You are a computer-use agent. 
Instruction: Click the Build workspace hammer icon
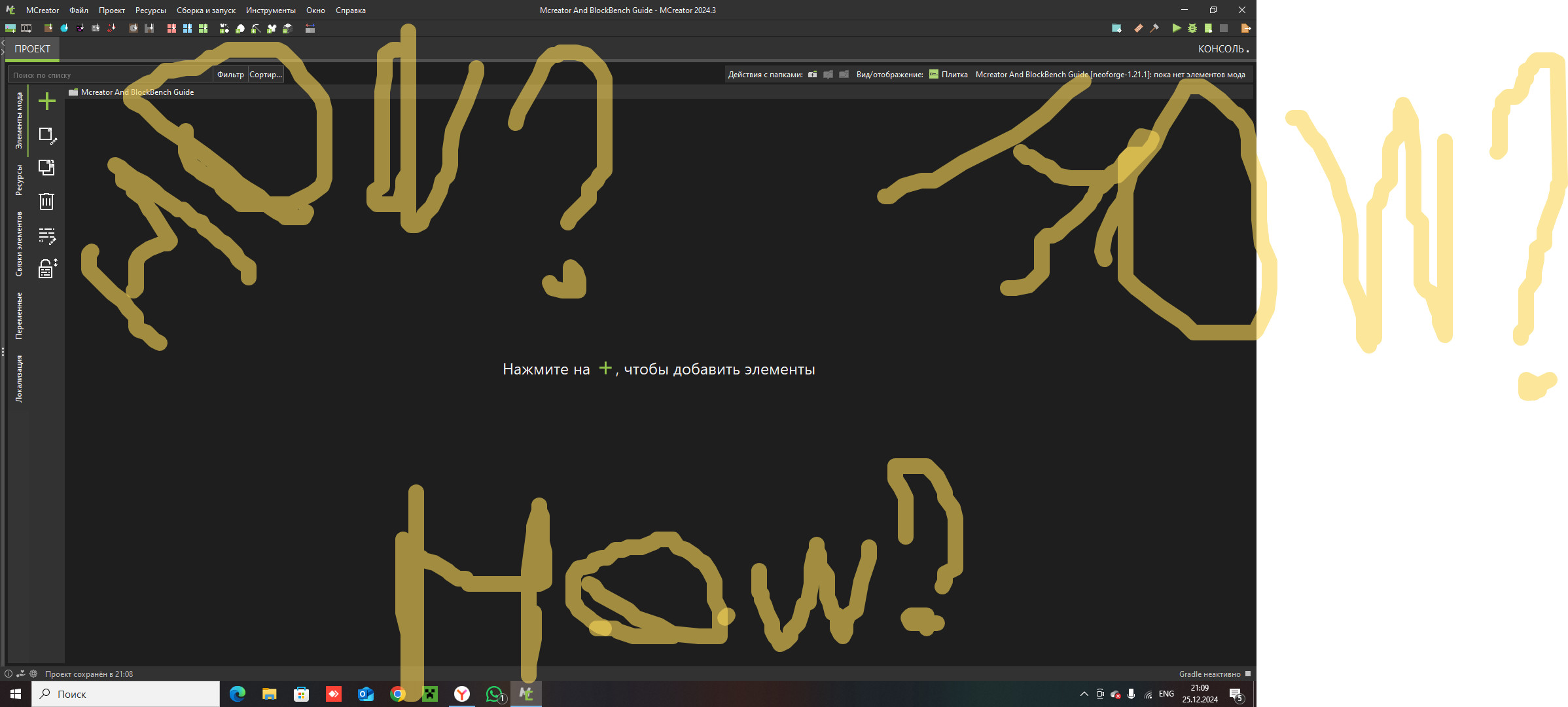pos(1155,28)
